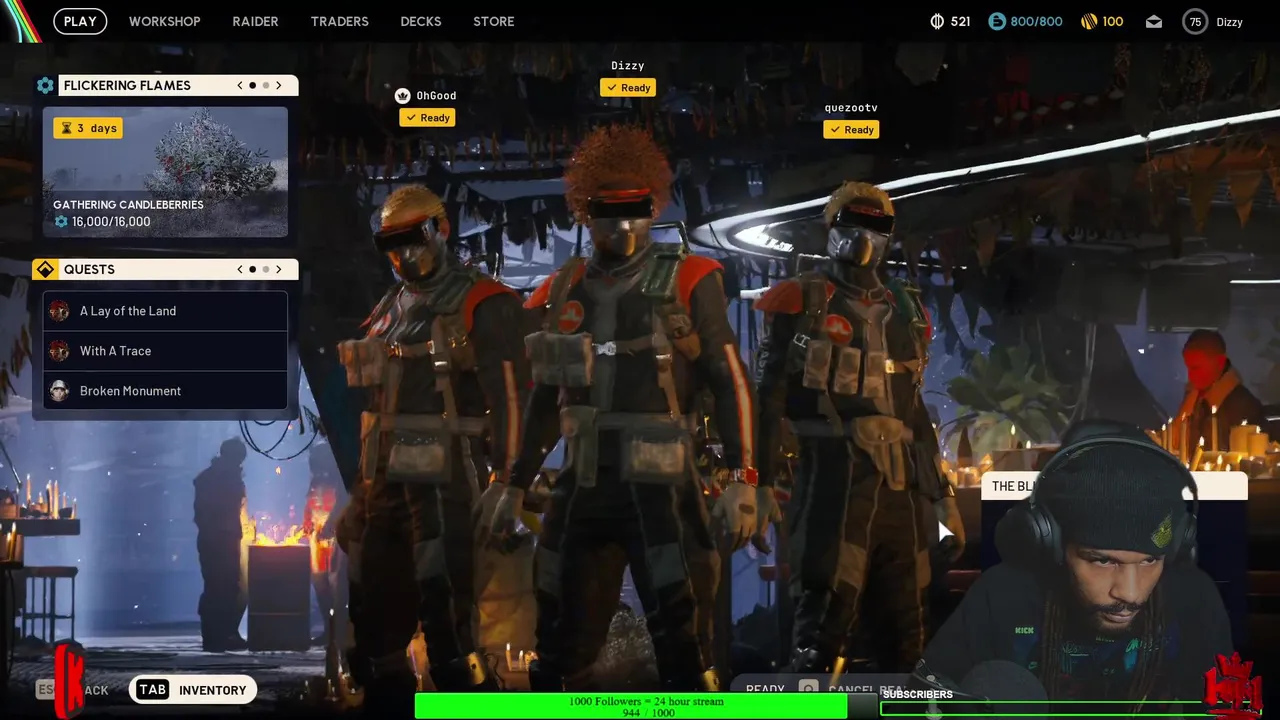Click the ESC Back button
Viewport: 1280px width, 720px height.
pos(73,690)
